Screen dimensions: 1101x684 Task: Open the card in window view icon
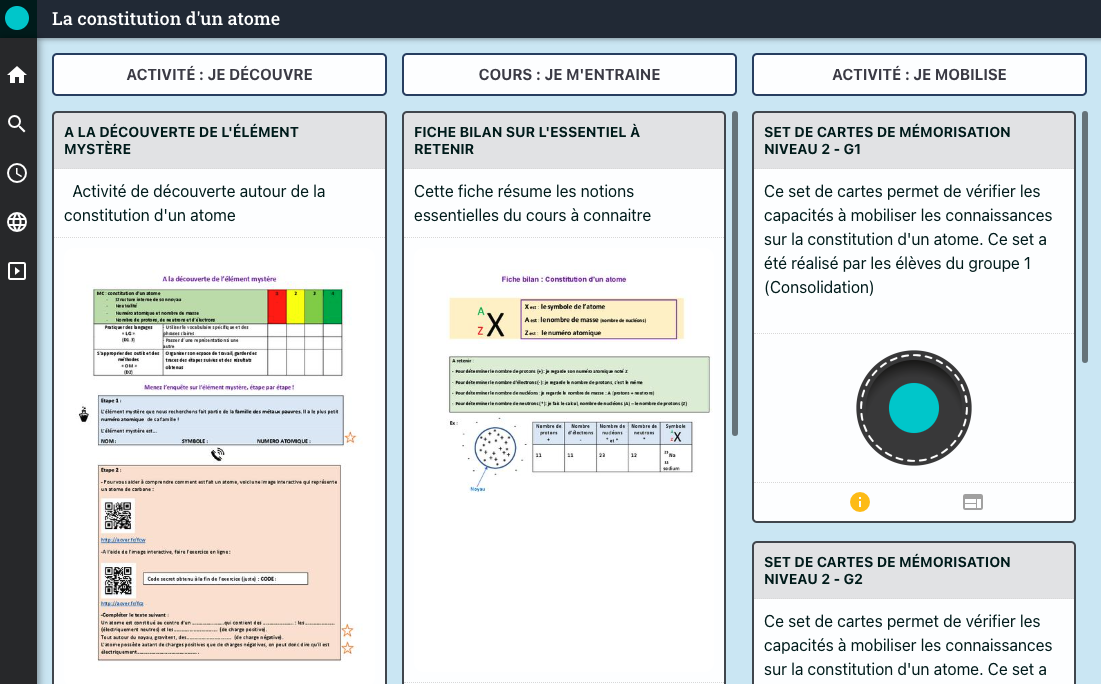click(973, 502)
